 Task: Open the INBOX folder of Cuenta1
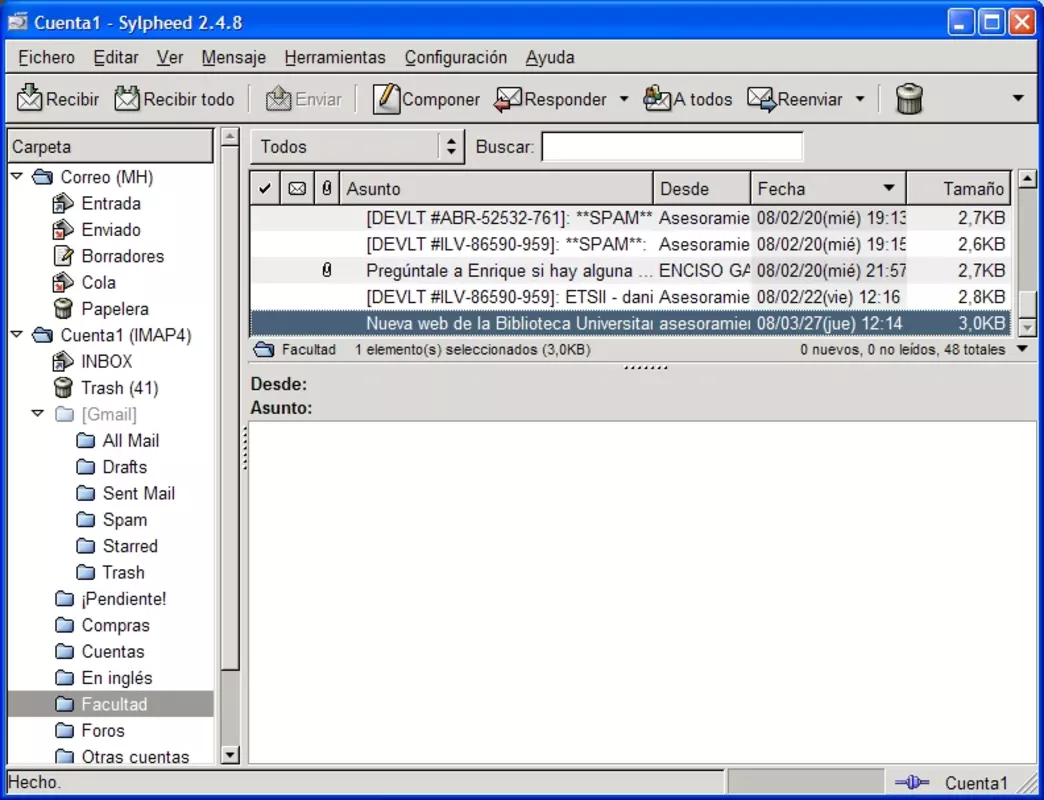click(x=93, y=361)
